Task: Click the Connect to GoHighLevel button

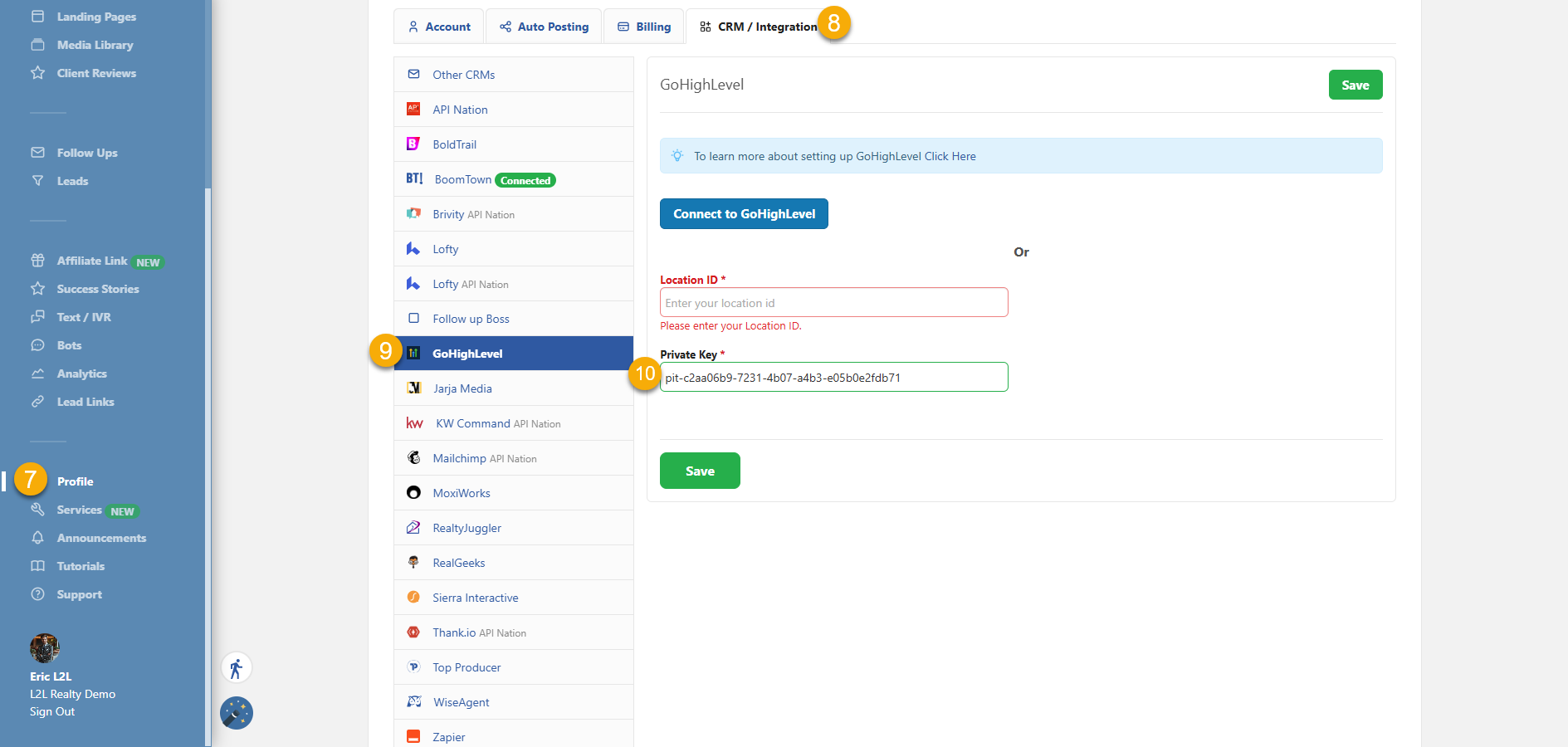Action: [744, 213]
